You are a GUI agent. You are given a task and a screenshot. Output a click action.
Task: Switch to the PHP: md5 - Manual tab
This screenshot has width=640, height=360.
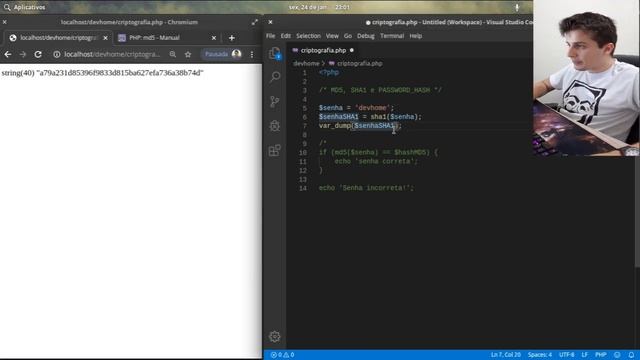pos(154,38)
